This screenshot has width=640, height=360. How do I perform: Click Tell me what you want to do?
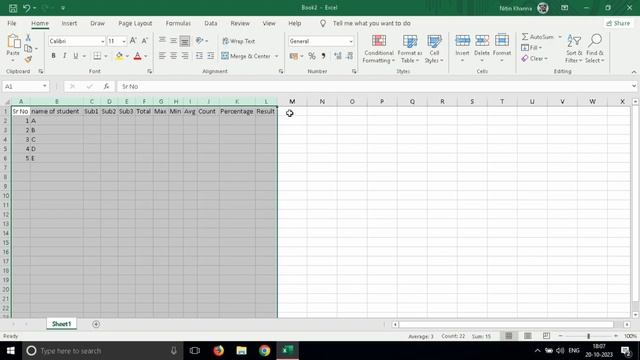[371, 23]
